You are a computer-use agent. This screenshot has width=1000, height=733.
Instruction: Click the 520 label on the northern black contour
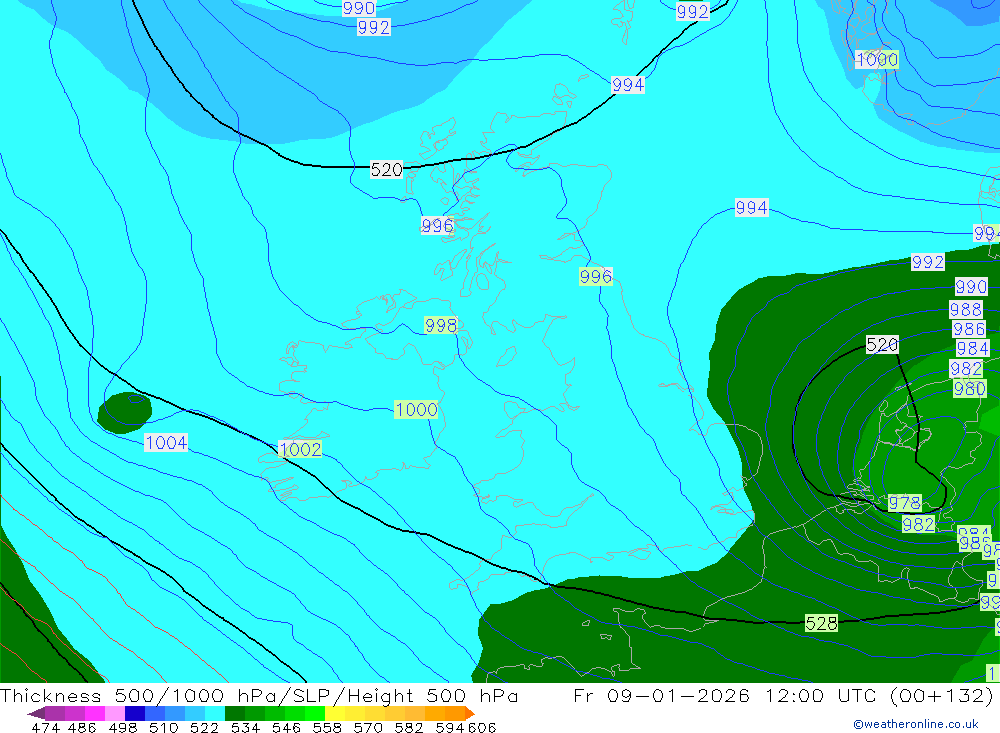(386, 170)
